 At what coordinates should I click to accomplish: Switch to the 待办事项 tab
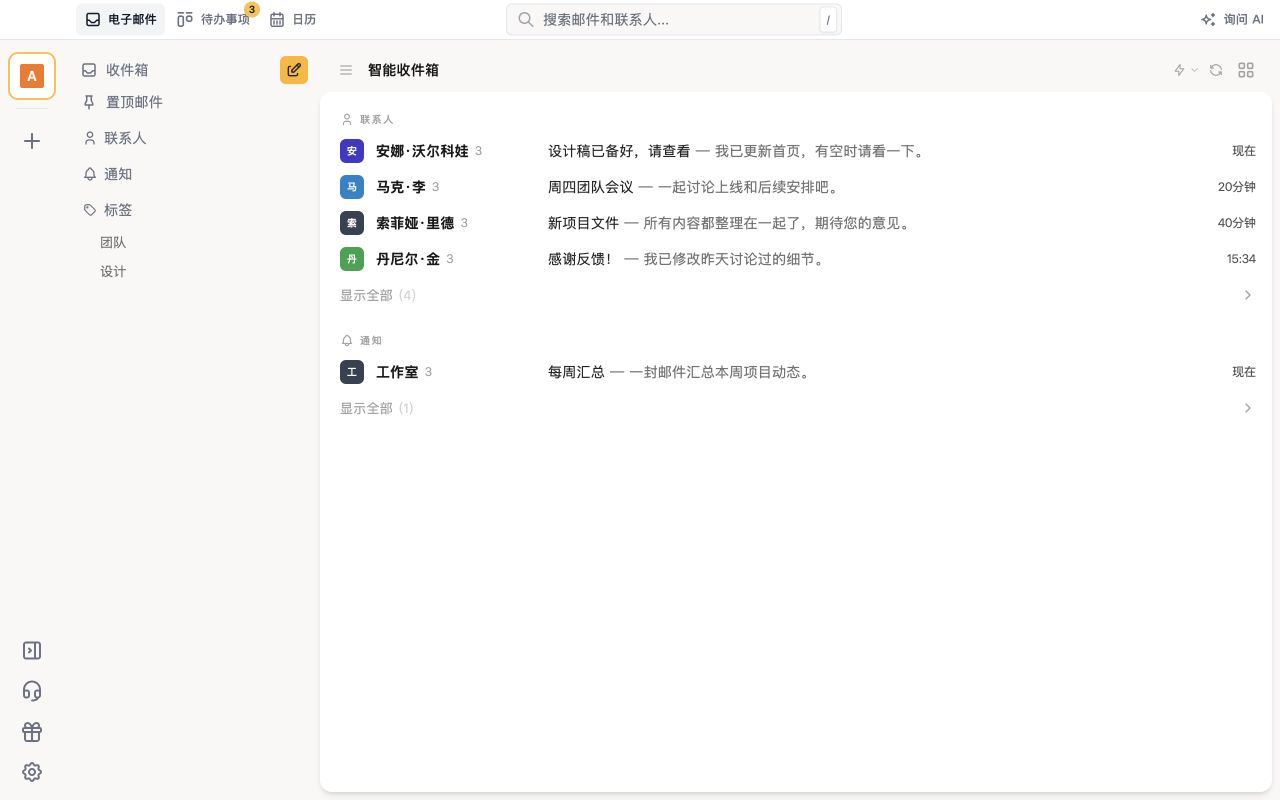(213, 19)
